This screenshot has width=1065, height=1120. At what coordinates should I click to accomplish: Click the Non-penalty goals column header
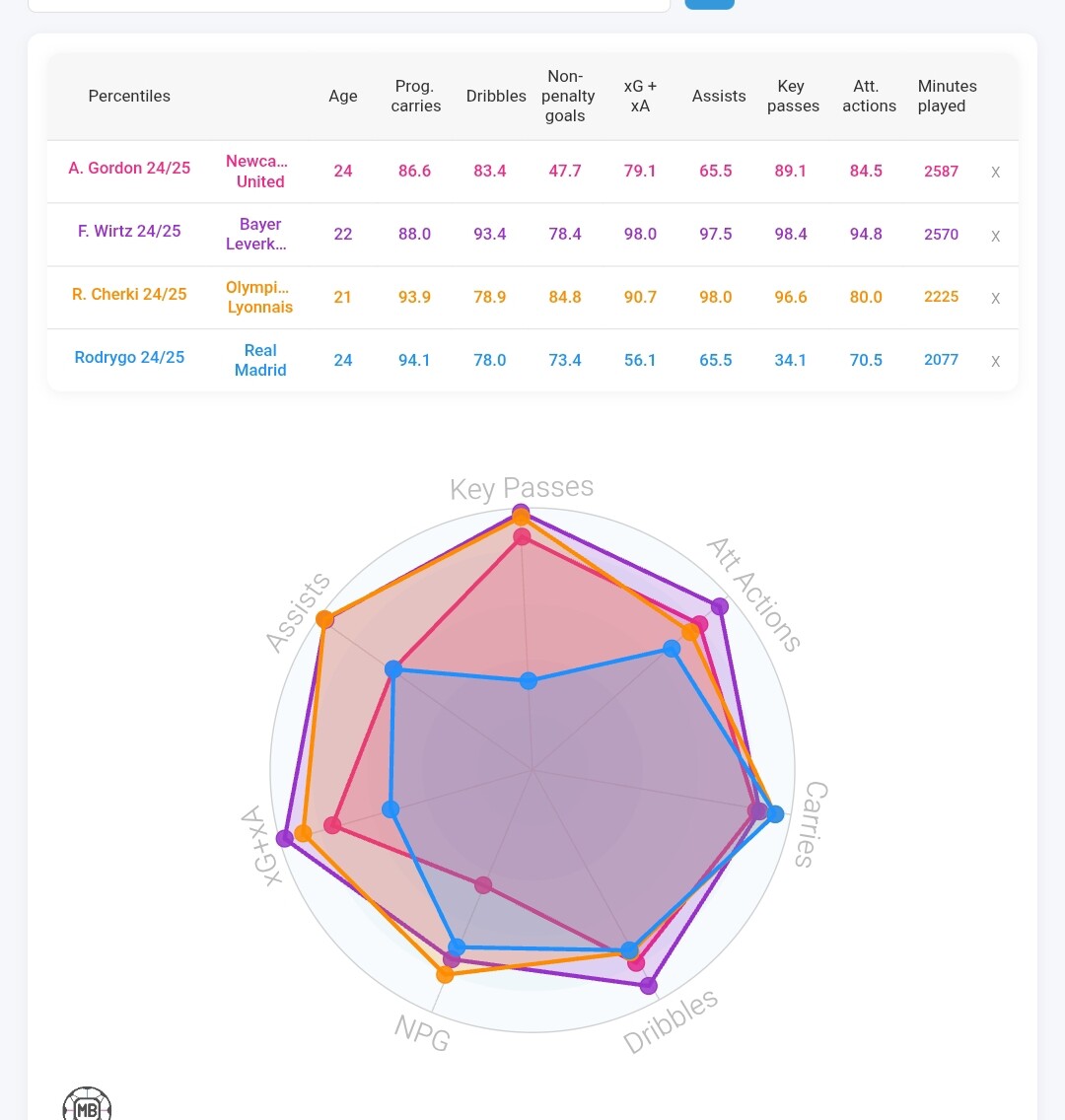pyautogui.click(x=567, y=96)
